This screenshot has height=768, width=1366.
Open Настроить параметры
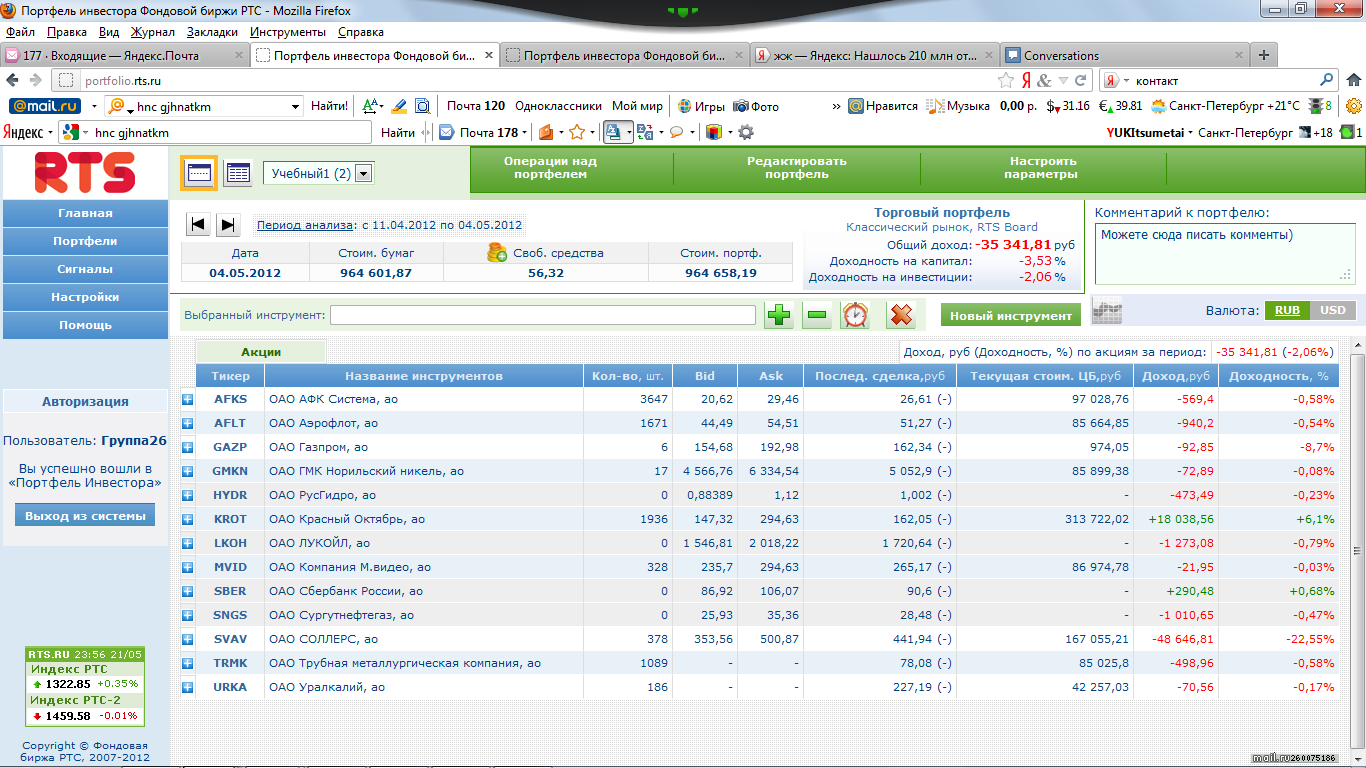[x=1043, y=168]
